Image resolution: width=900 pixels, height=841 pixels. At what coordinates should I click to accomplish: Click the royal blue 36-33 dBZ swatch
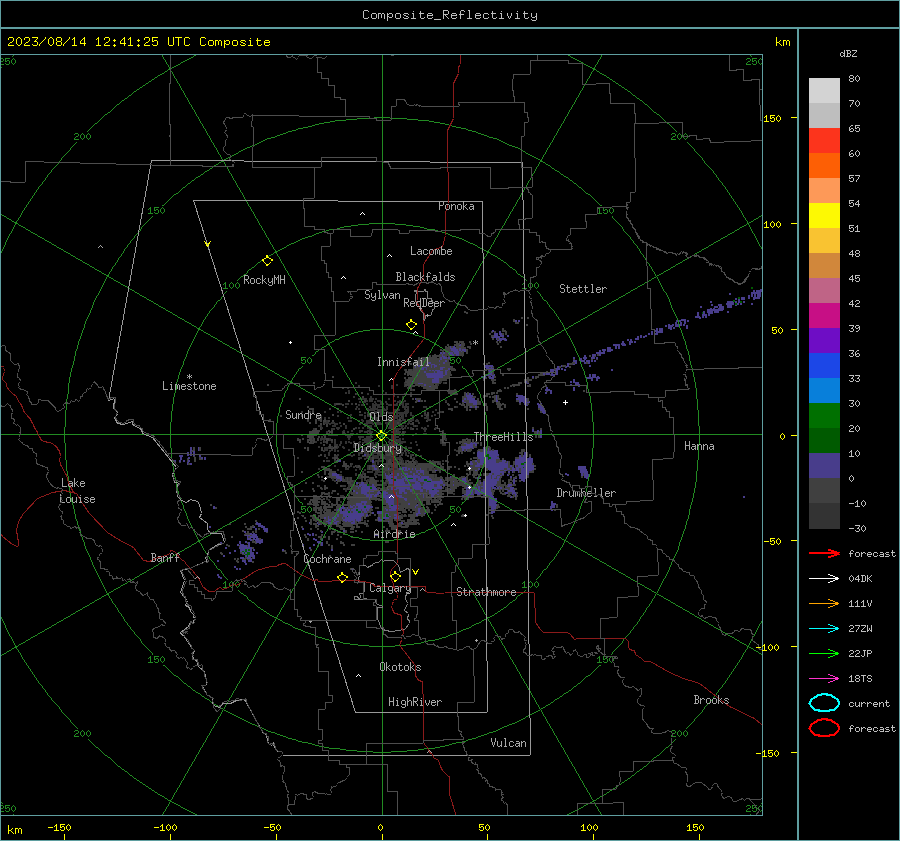(x=824, y=366)
